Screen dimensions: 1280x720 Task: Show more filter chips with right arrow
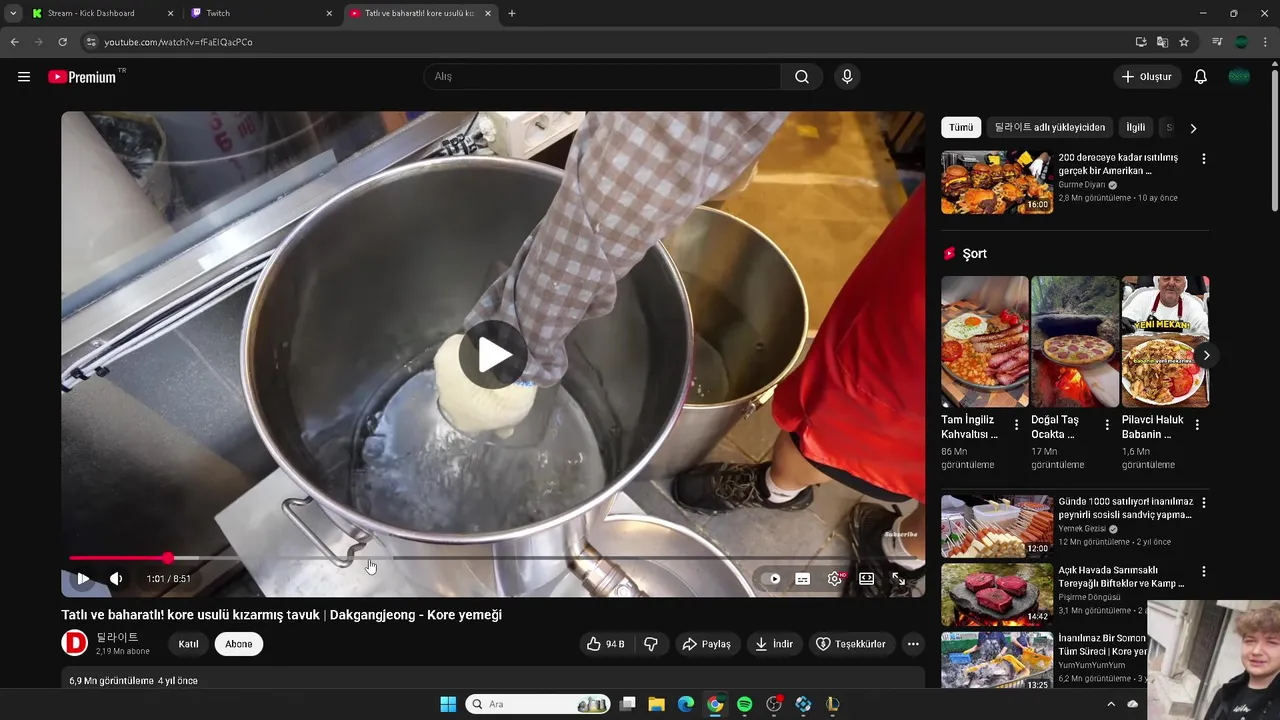pyautogui.click(x=1193, y=128)
